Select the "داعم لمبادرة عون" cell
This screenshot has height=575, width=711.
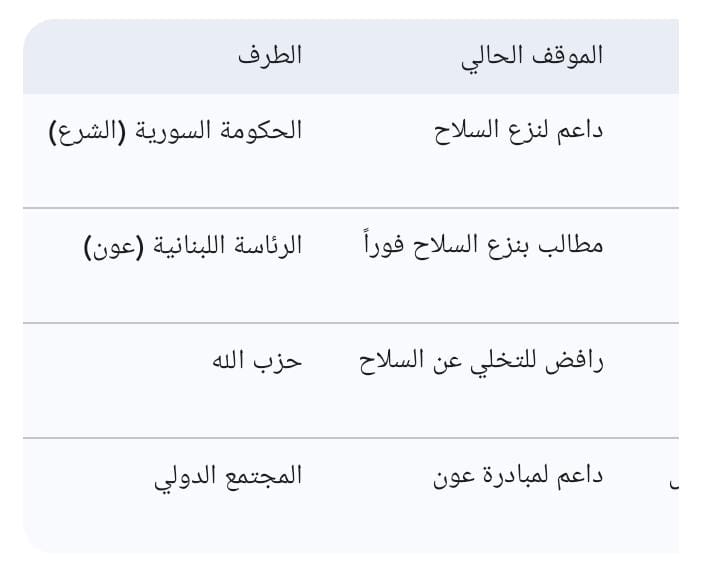click(x=518, y=476)
